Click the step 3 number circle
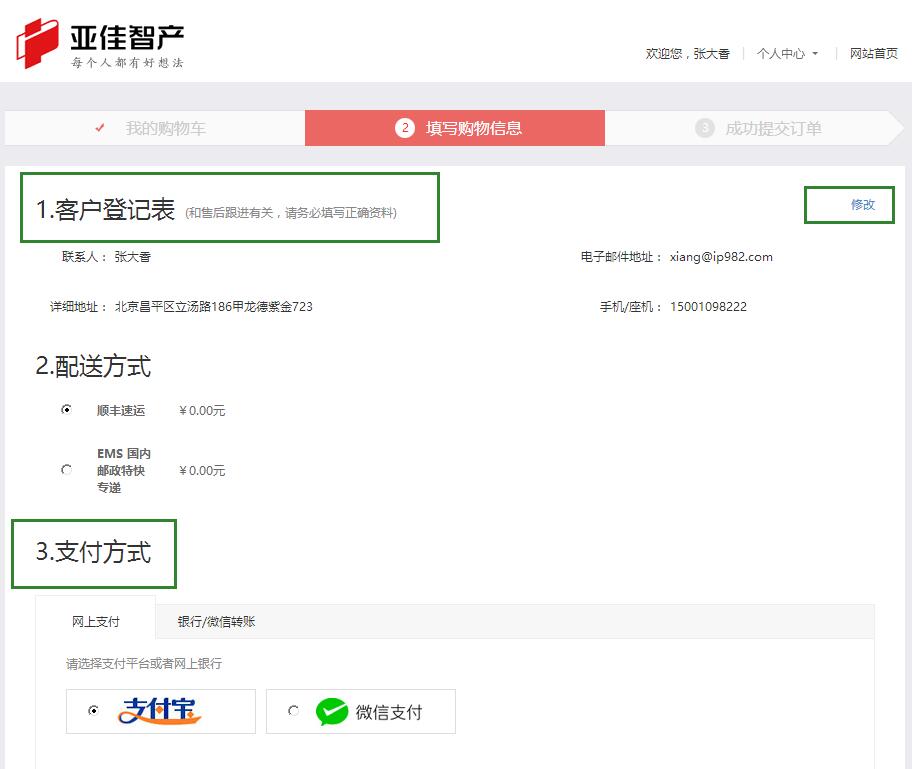This screenshot has width=912, height=769. [x=705, y=128]
